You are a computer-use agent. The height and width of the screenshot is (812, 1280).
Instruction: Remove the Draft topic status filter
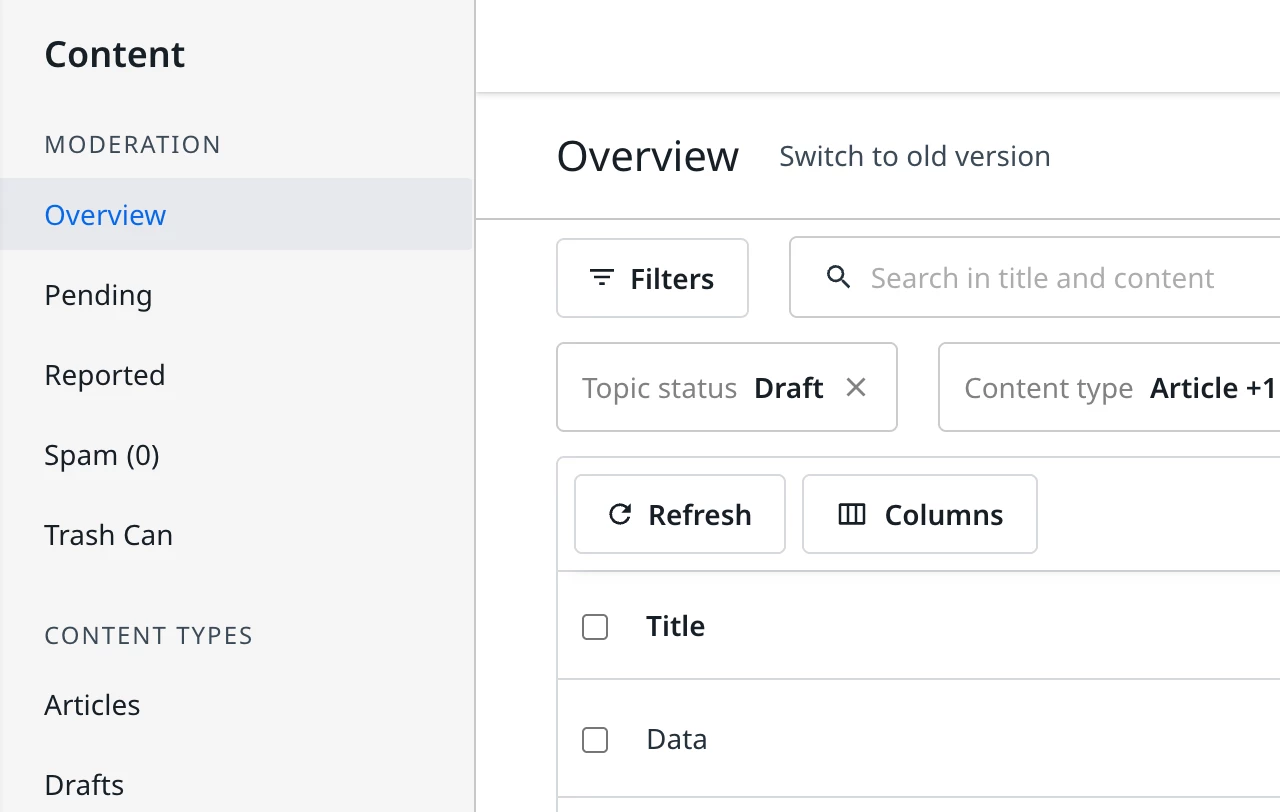coord(856,388)
